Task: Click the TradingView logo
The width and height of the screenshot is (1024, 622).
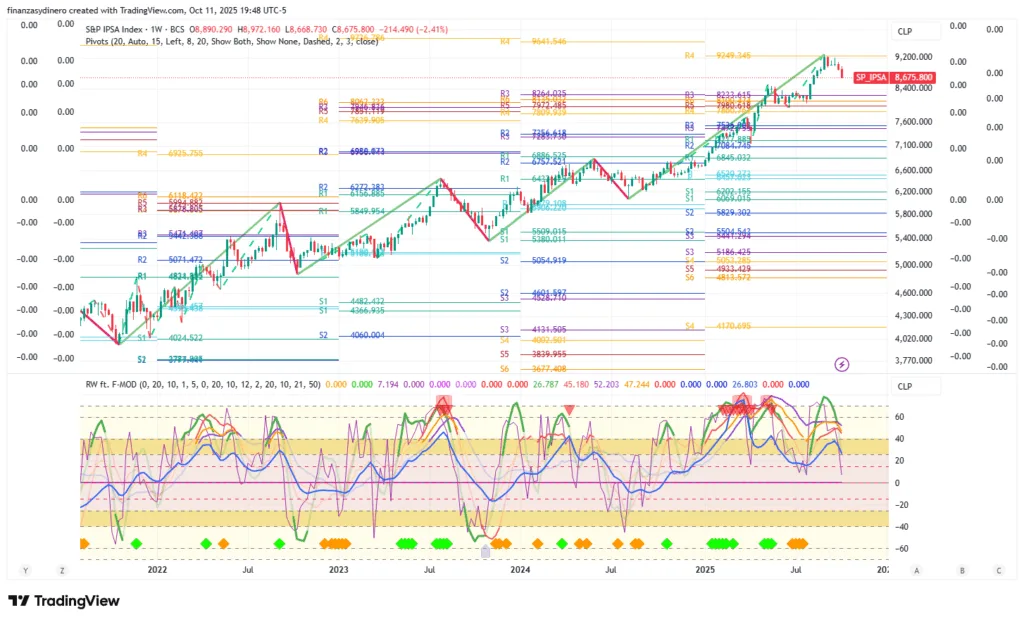Action: click(64, 601)
